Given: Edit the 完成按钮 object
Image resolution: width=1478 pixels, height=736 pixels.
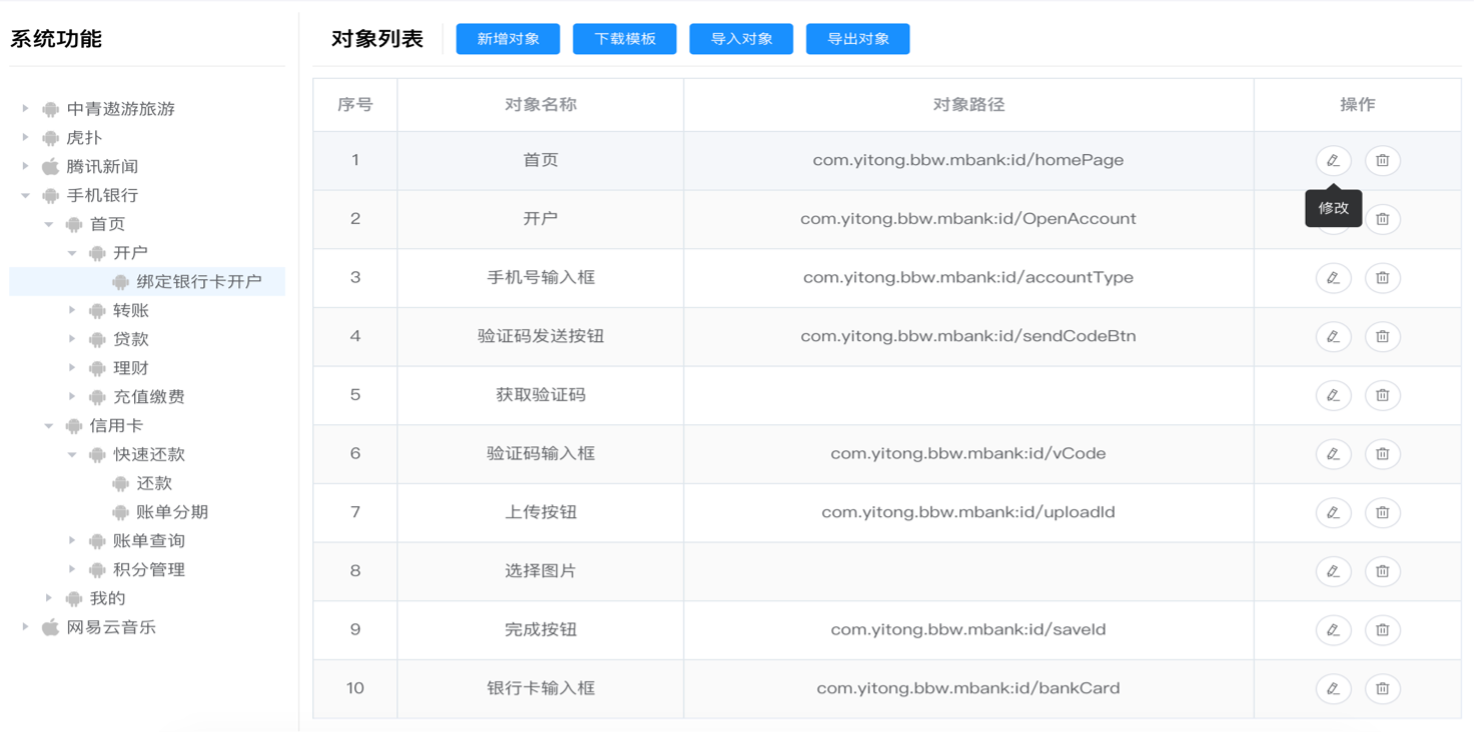Looking at the screenshot, I should click(x=1332, y=630).
